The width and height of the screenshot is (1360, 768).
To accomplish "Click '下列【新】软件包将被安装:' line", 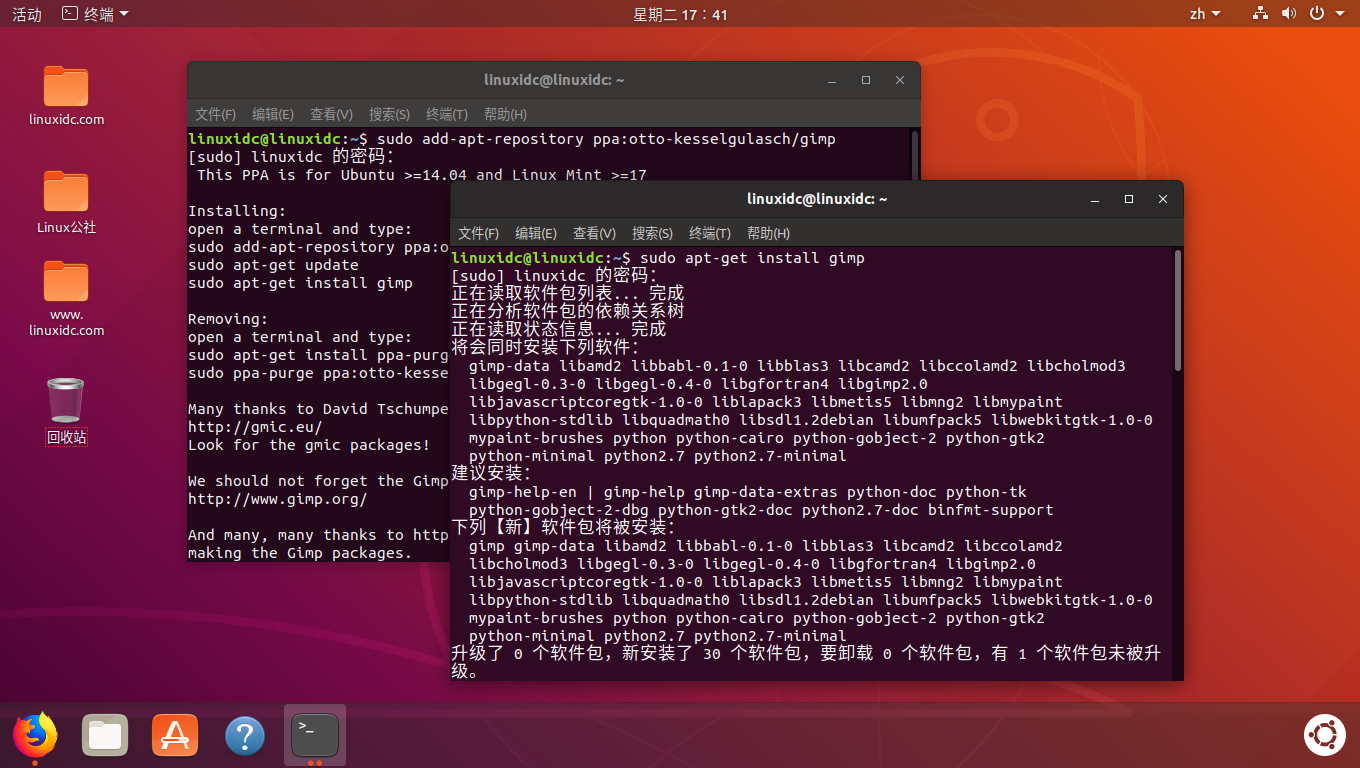I will [563, 528].
